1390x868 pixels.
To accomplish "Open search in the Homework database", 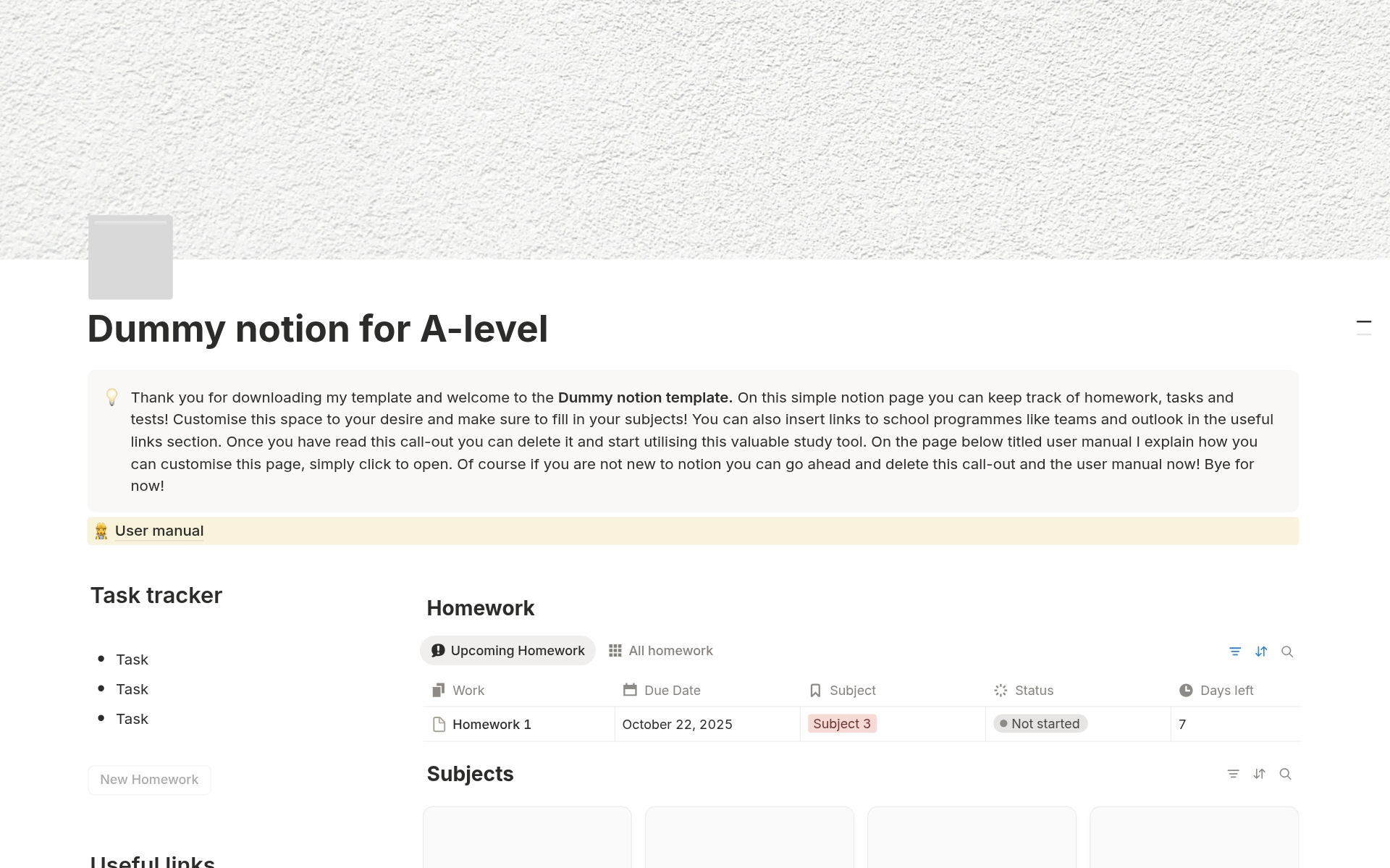I will [1287, 652].
